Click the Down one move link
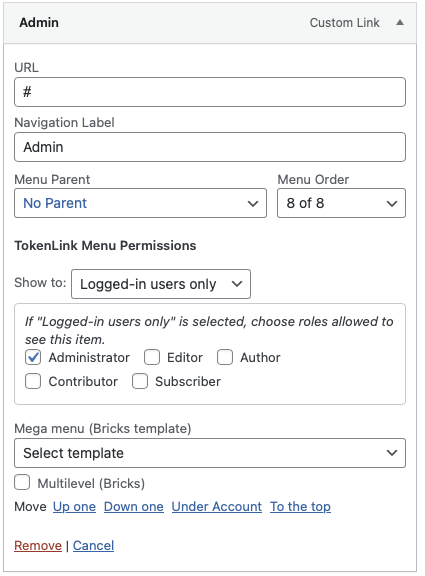The height and width of the screenshot is (576, 425). pos(134,507)
